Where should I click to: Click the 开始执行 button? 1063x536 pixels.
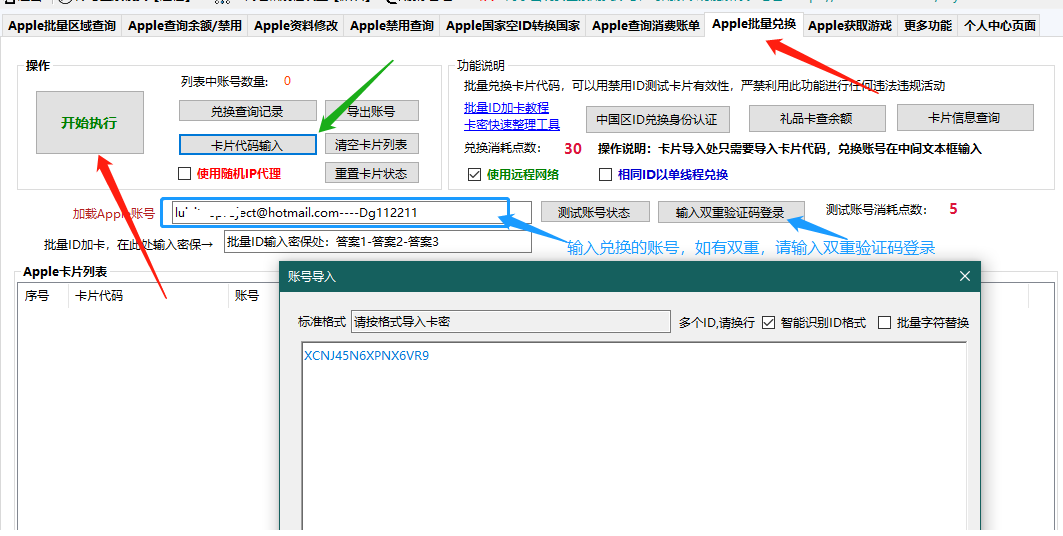point(89,123)
